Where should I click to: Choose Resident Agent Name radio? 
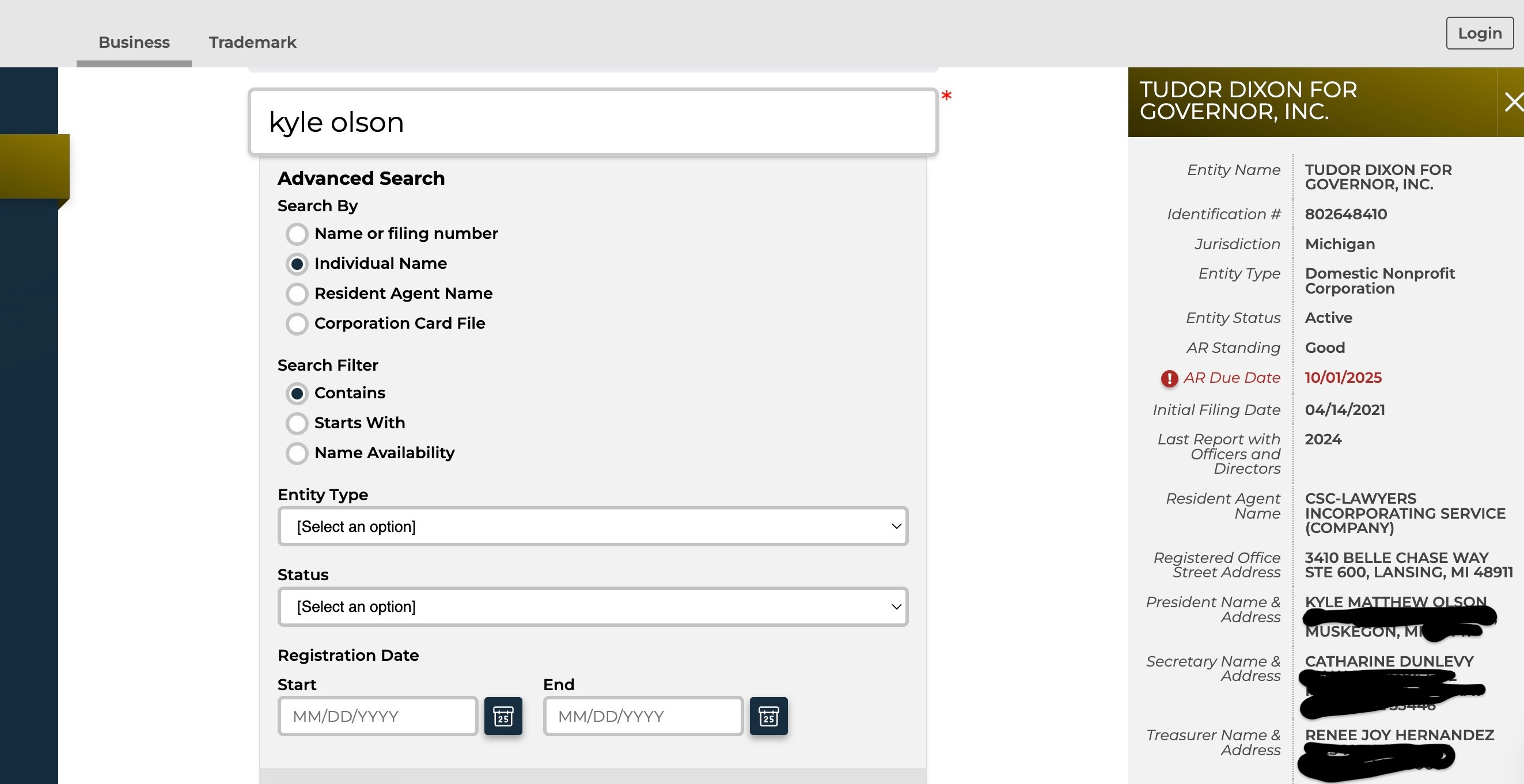click(x=297, y=294)
